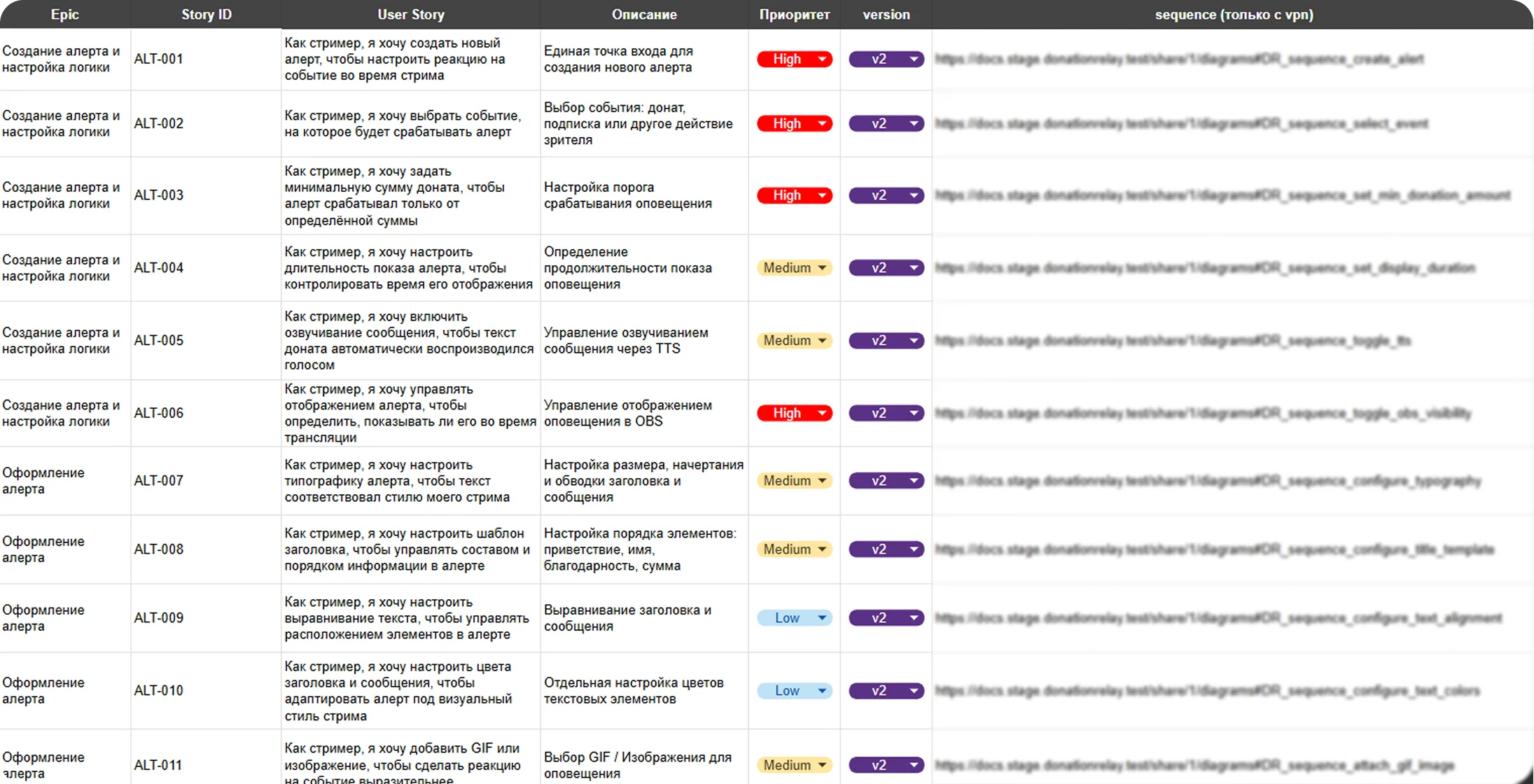
Task: Select the cell 'Управление озвучиванием сообщения через TTS'
Action: point(644,341)
